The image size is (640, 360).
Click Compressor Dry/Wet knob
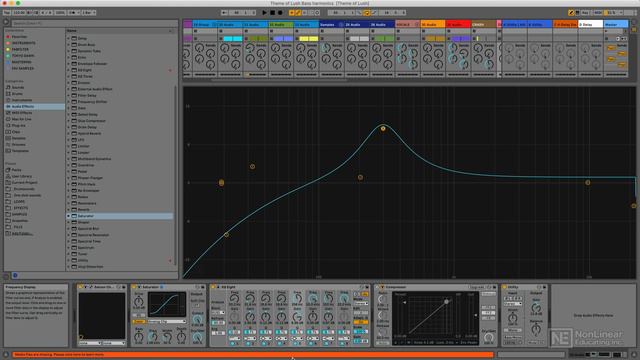(x=488, y=338)
